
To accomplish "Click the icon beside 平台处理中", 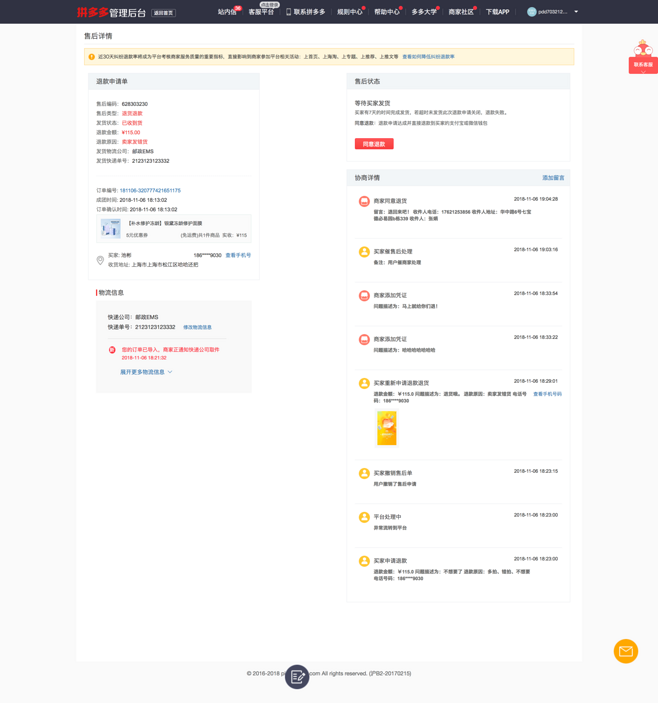I will click(x=364, y=517).
